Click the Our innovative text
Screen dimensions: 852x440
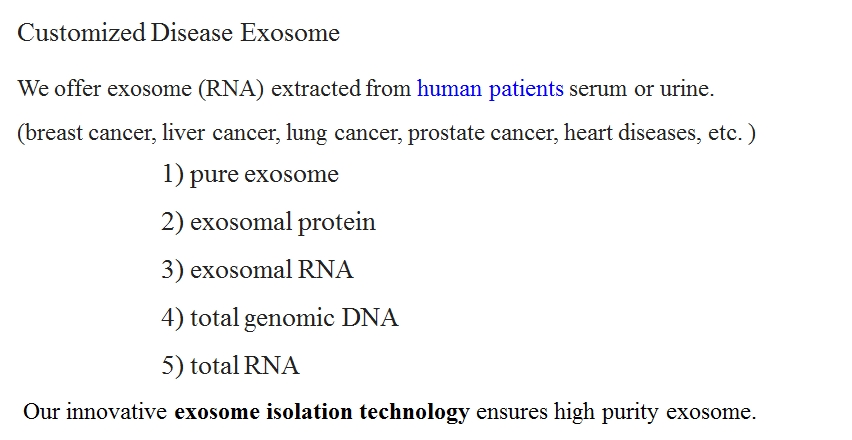95,412
